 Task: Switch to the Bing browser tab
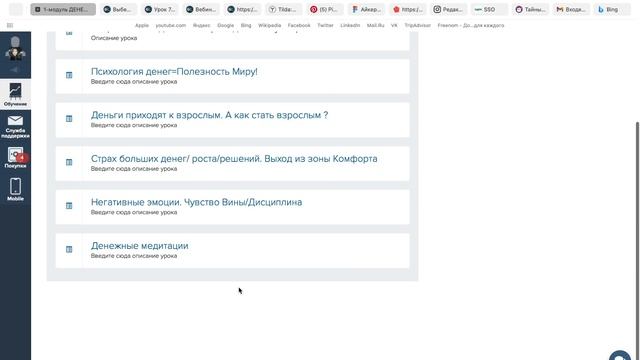click(x=611, y=9)
